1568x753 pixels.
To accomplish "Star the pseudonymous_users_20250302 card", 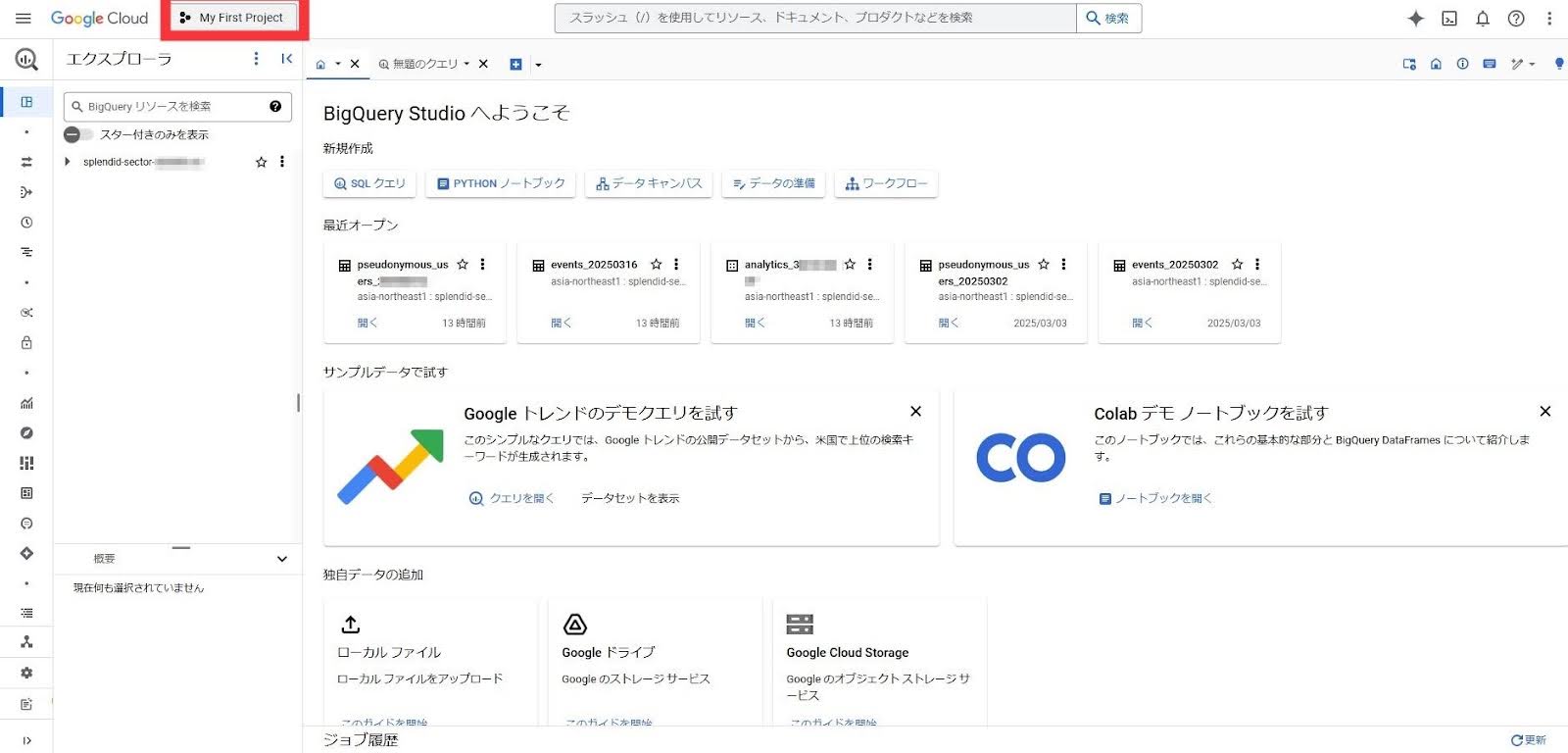I will (1044, 264).
